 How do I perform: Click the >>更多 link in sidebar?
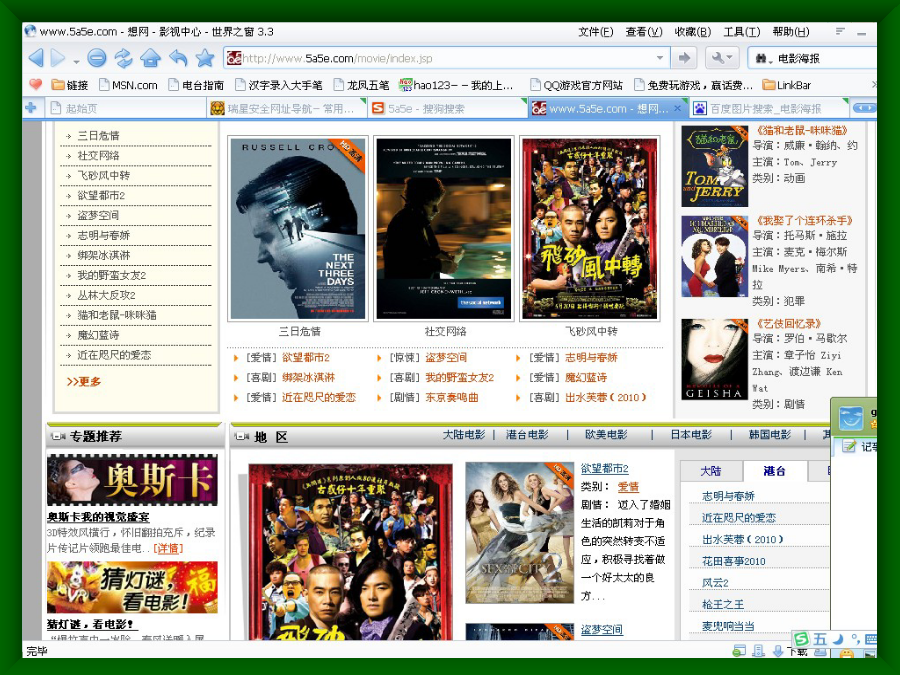[84, 381]
